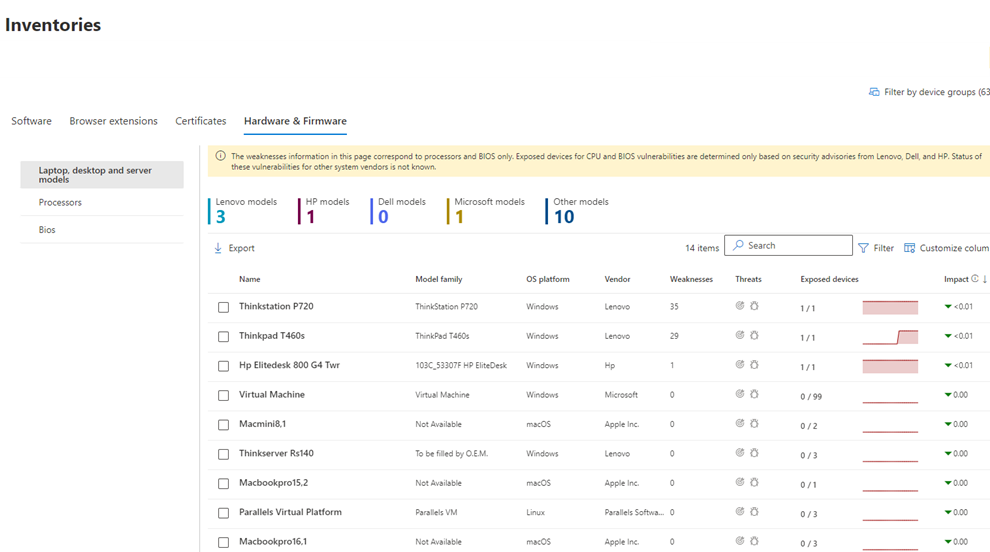Switch to the Software tab

tap(31, 121)
